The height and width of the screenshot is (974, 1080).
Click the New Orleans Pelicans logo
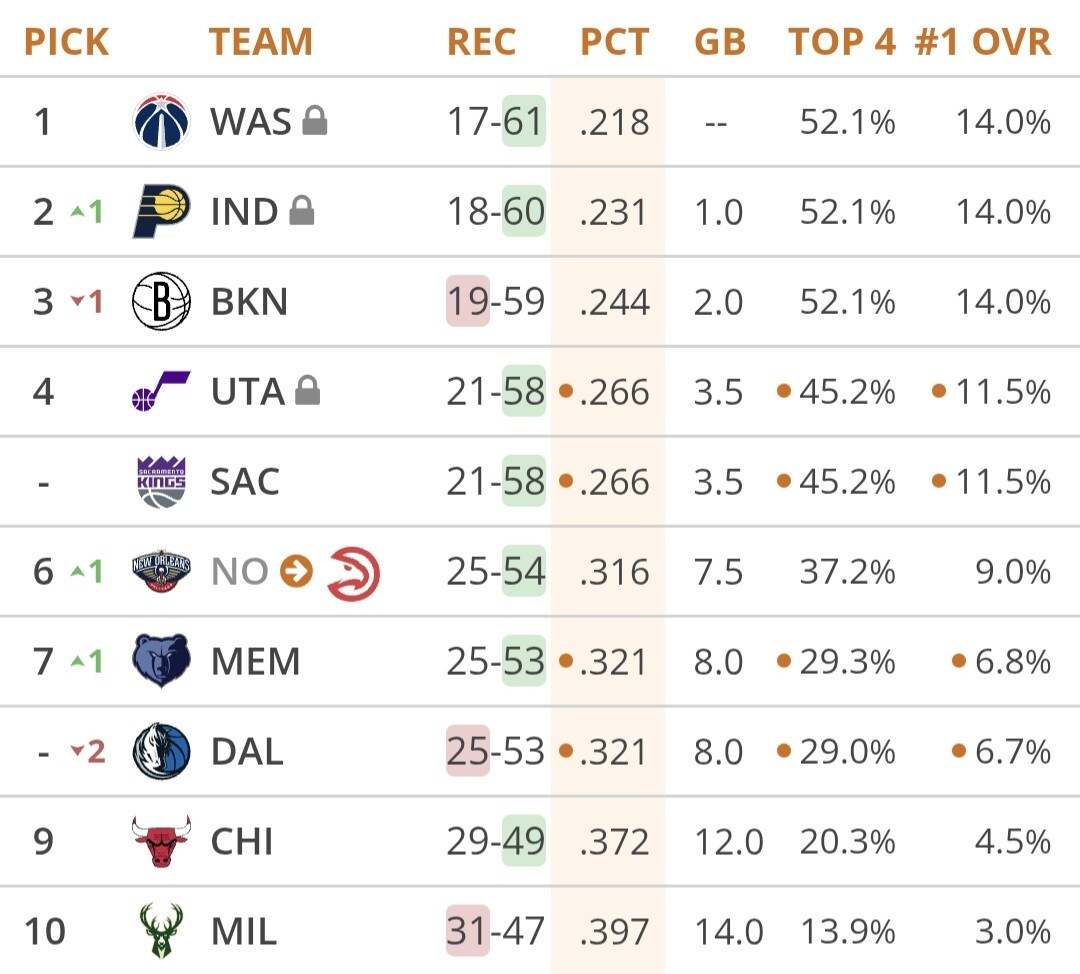tap(161, 572)
